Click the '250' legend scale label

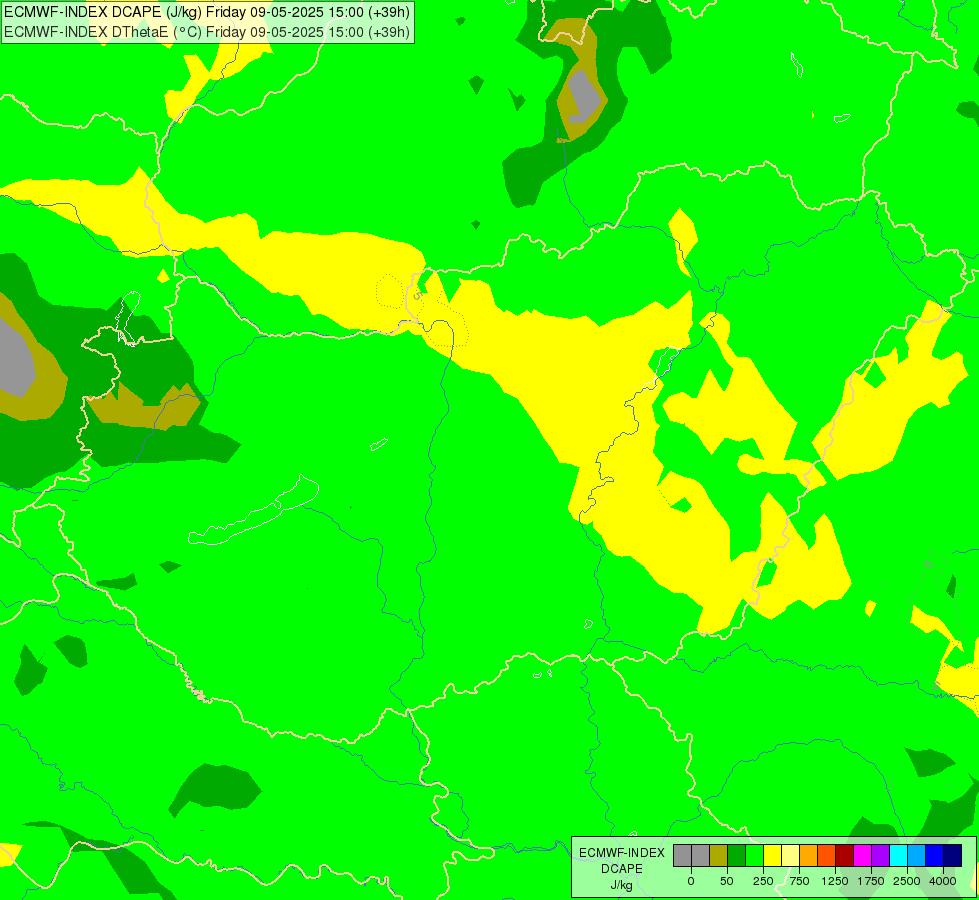[x=763, y=881]
